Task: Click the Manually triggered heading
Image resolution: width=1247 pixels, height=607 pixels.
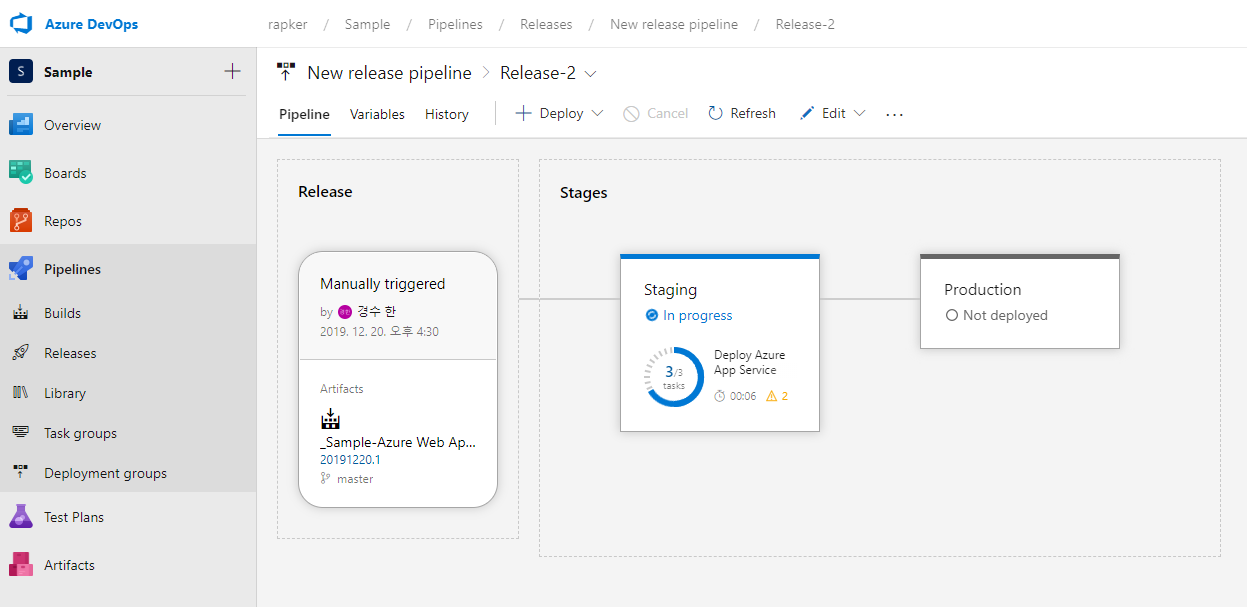Action: 383,284
